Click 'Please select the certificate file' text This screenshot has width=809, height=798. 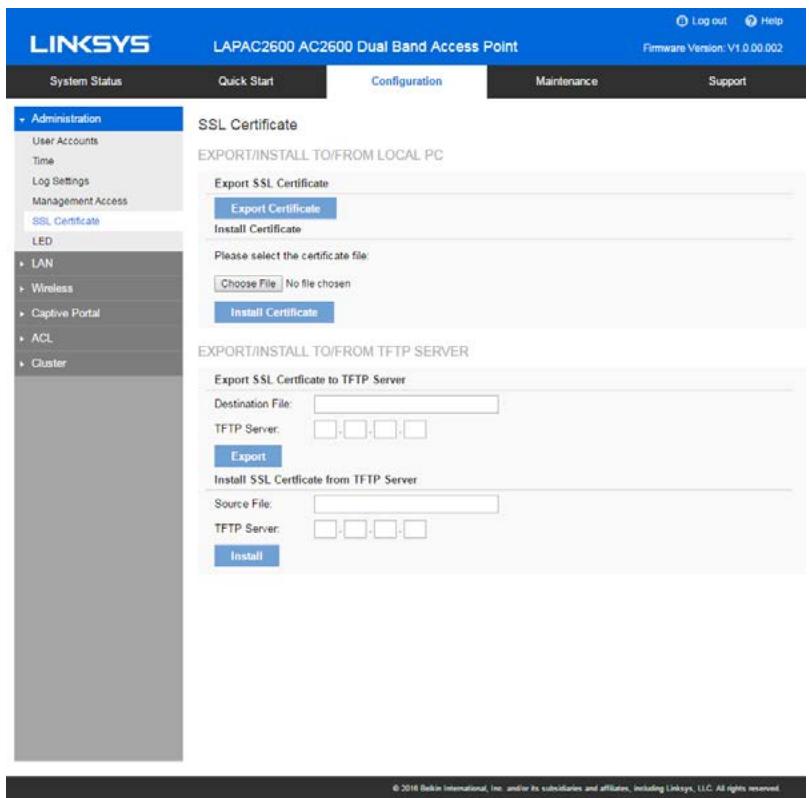coord(291,256)
